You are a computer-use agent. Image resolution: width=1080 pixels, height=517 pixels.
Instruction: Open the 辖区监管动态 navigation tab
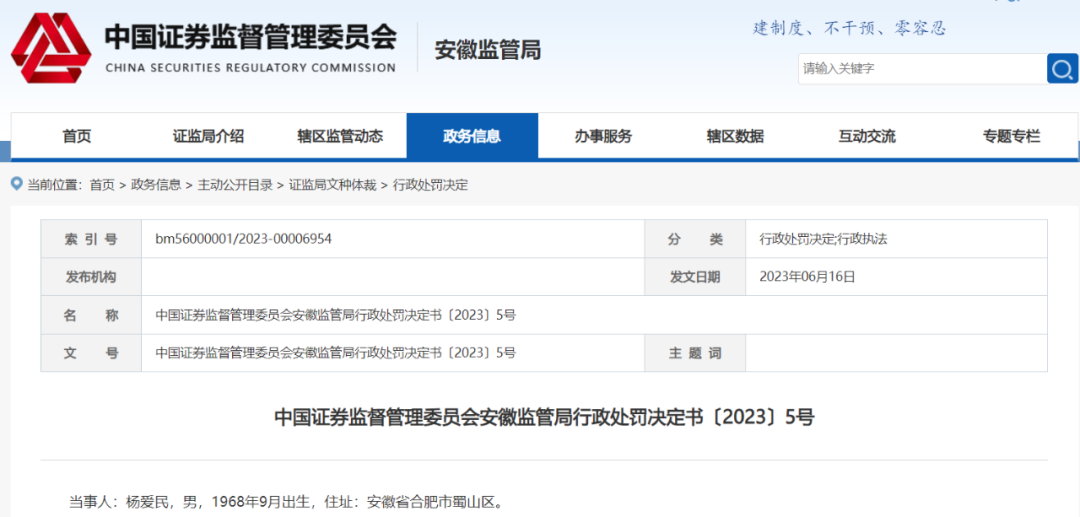[x=340, y=136]
